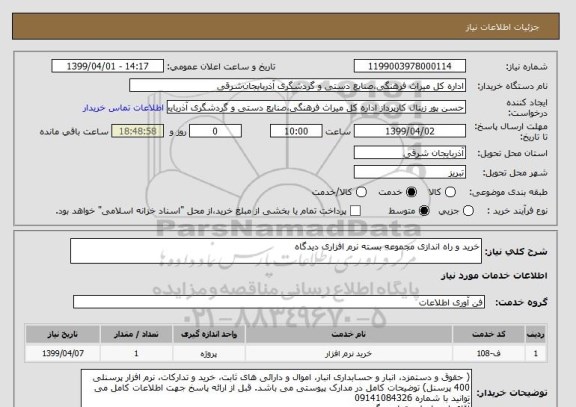Click the ساعت باقی مانده label
576x407 pixels.
click(x=74, y=132)
